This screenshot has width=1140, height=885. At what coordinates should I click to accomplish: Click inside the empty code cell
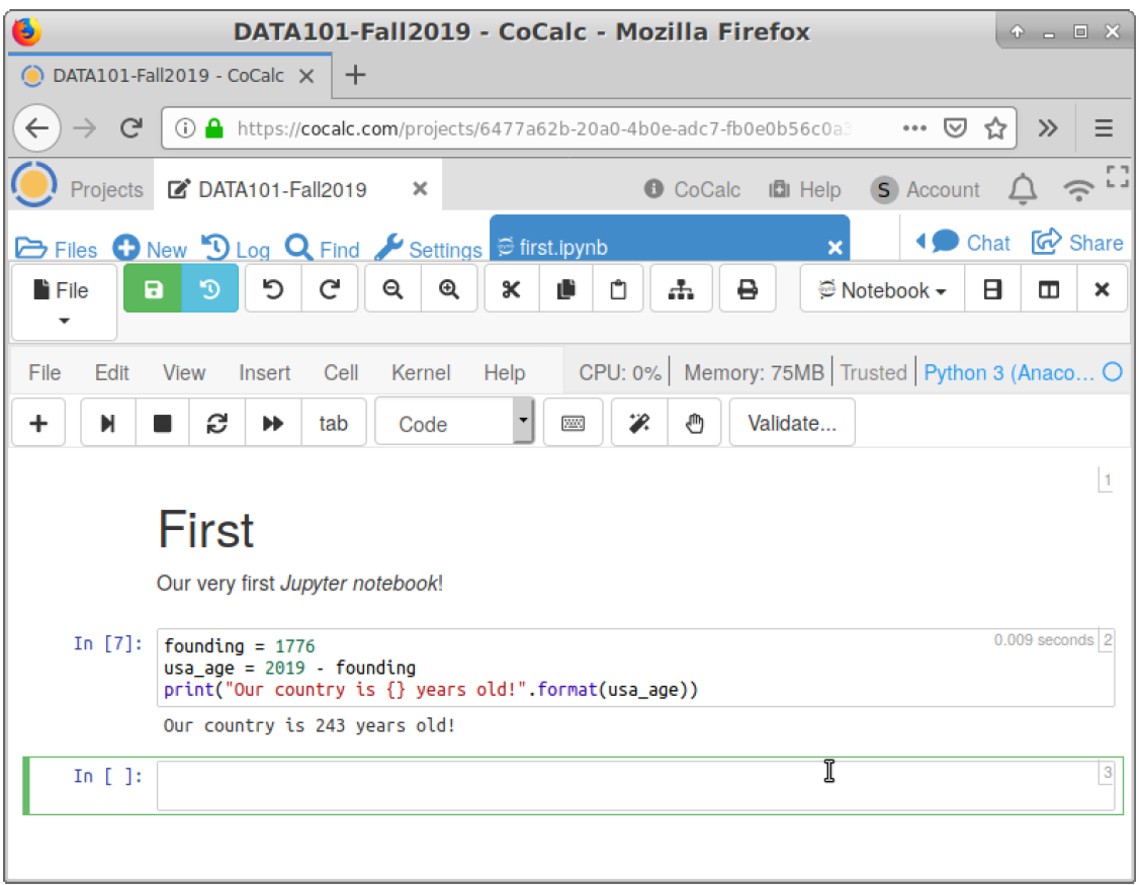click(635, 785)
